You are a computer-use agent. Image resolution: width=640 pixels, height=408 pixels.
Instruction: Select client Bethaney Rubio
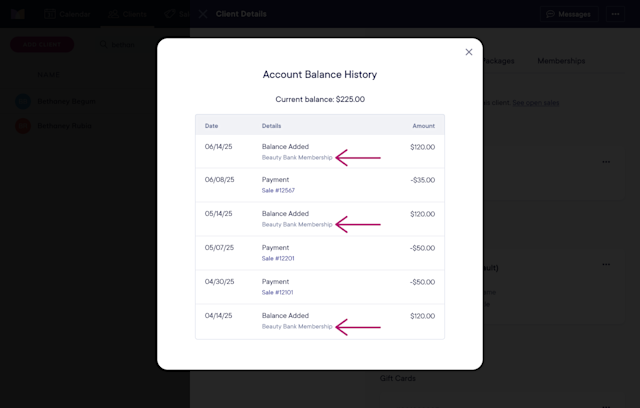click(x=64, y=126)
